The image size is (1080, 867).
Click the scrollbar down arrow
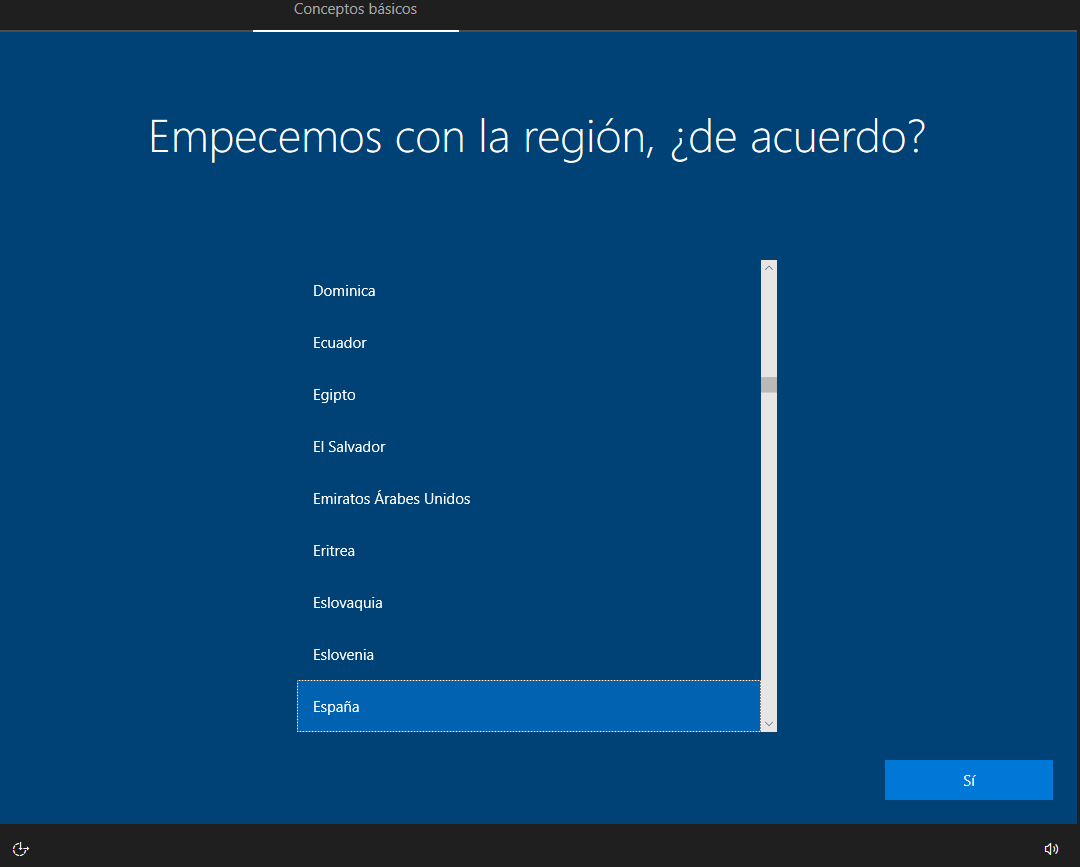(769, 724)
